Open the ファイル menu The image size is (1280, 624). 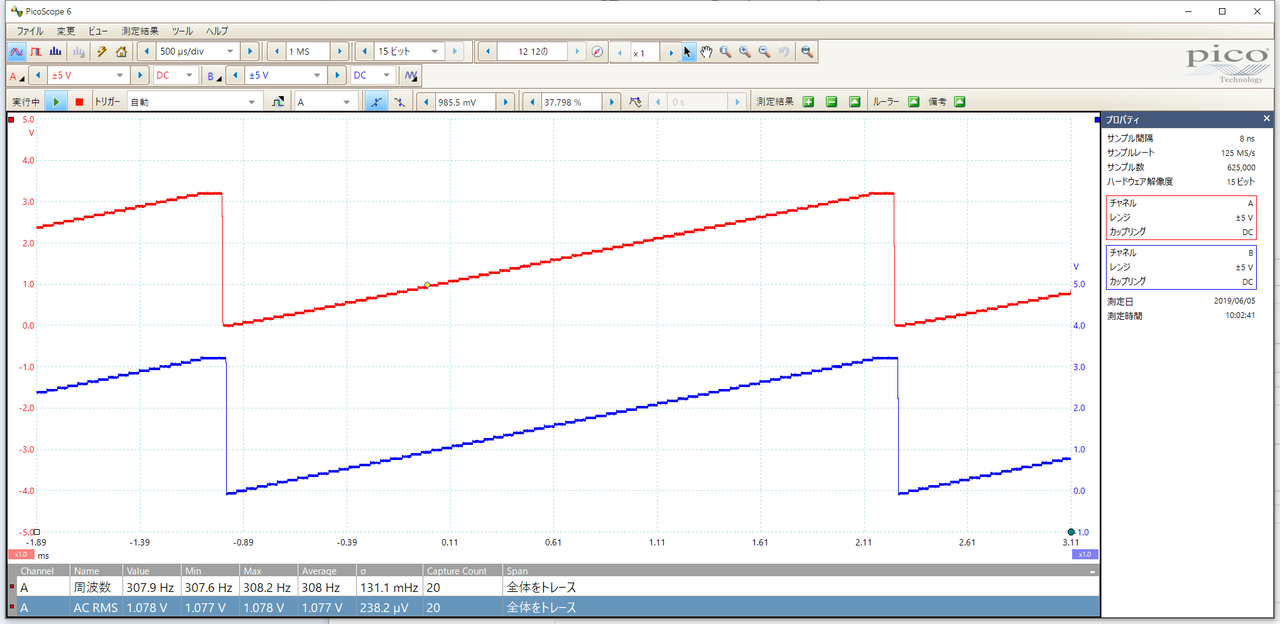(30, 31)
